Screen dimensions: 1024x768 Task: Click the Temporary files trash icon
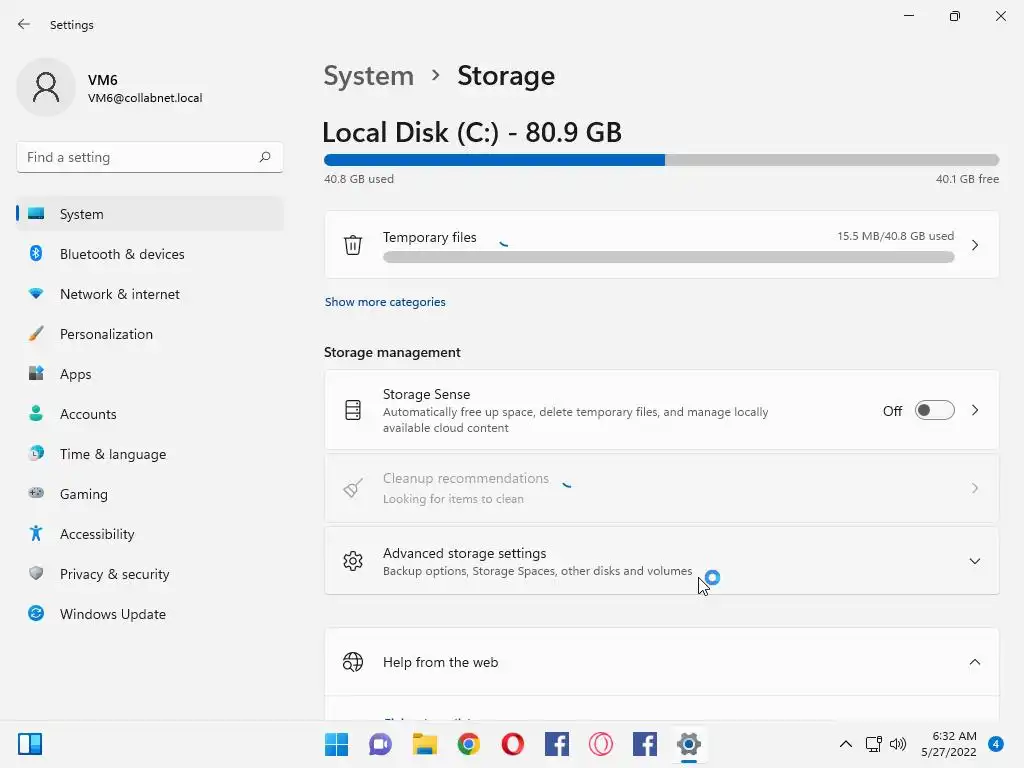click(x=353, y=245)
